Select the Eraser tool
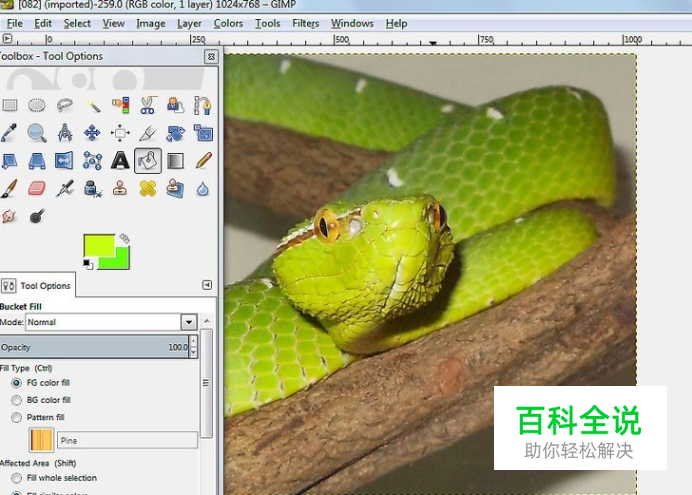Image resolution: width=692 pixels, height=495 pixels. pos(37,189)
